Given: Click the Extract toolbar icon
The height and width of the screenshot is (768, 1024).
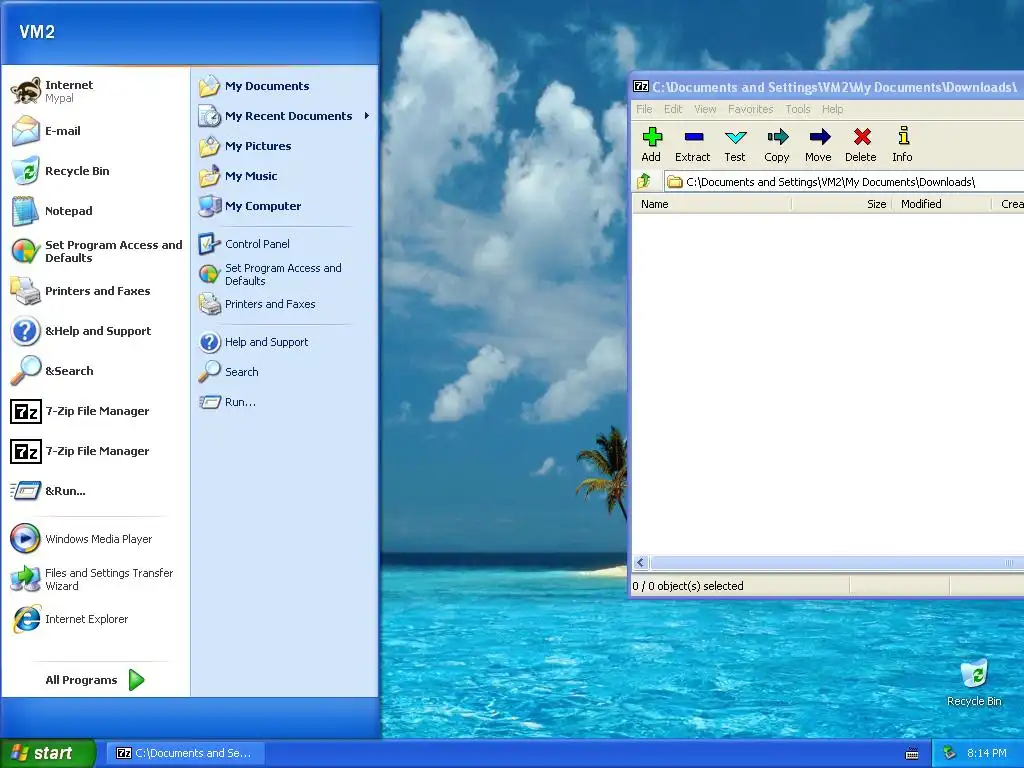Looking at the screenshot, I should click(692, 144).
